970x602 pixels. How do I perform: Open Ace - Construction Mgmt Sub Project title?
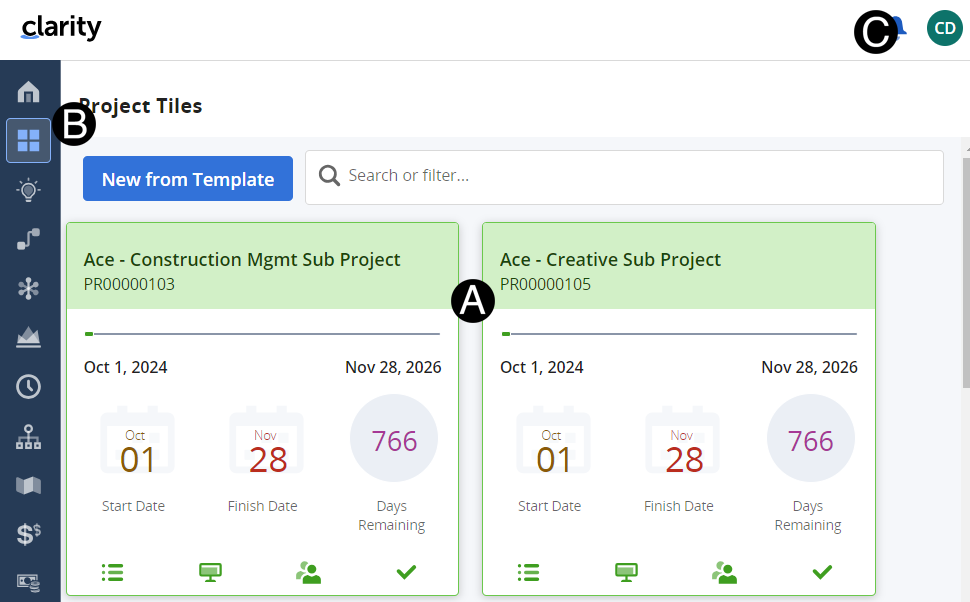click(x=242, y=259)
